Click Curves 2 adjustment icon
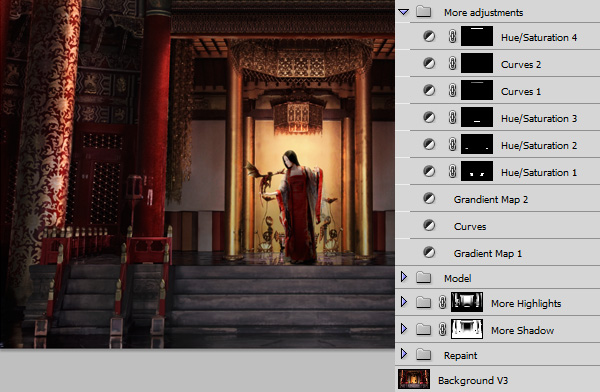 coord(429,63)
